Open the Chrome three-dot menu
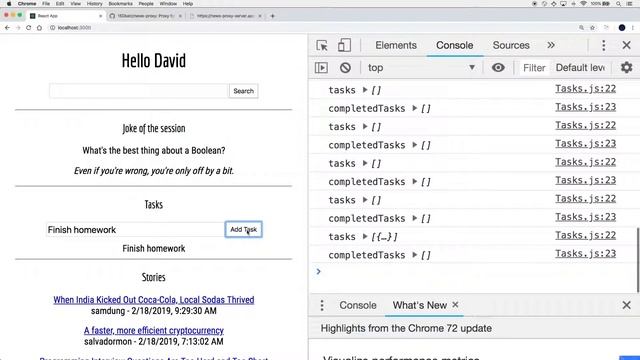640x360 pixels. (633, 28)
